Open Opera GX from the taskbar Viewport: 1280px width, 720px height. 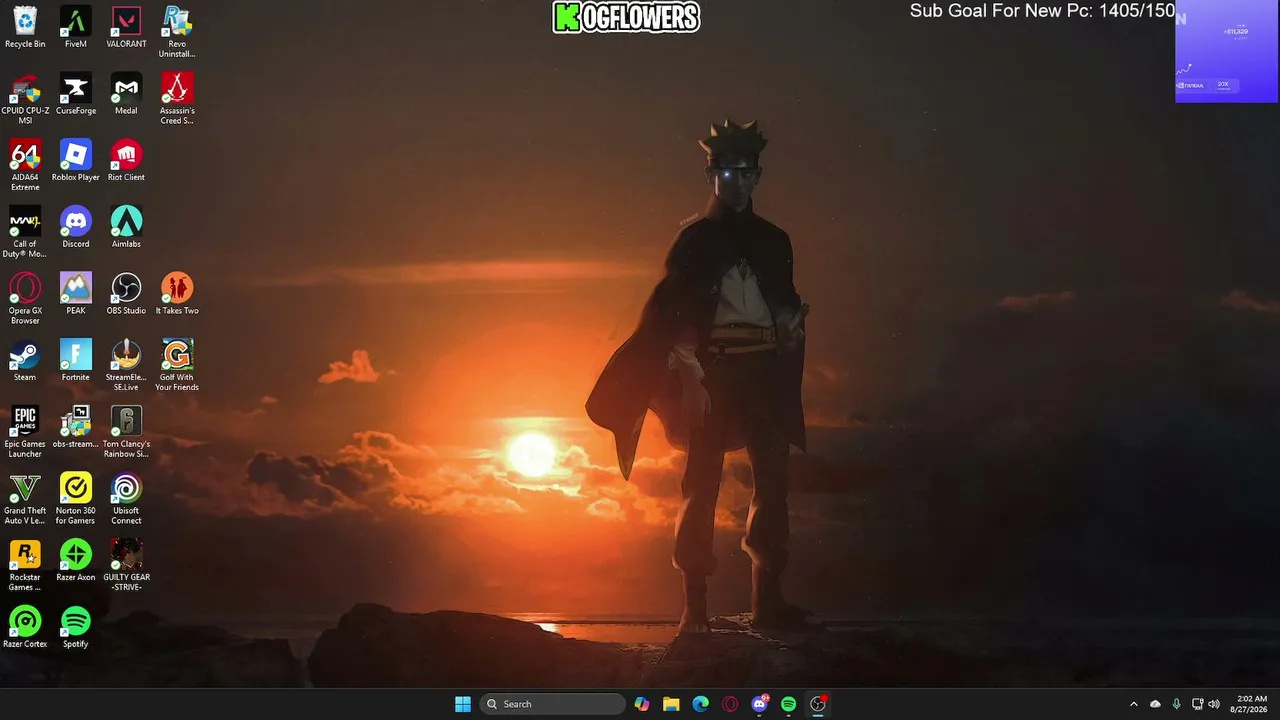click(x=730, y=704)
